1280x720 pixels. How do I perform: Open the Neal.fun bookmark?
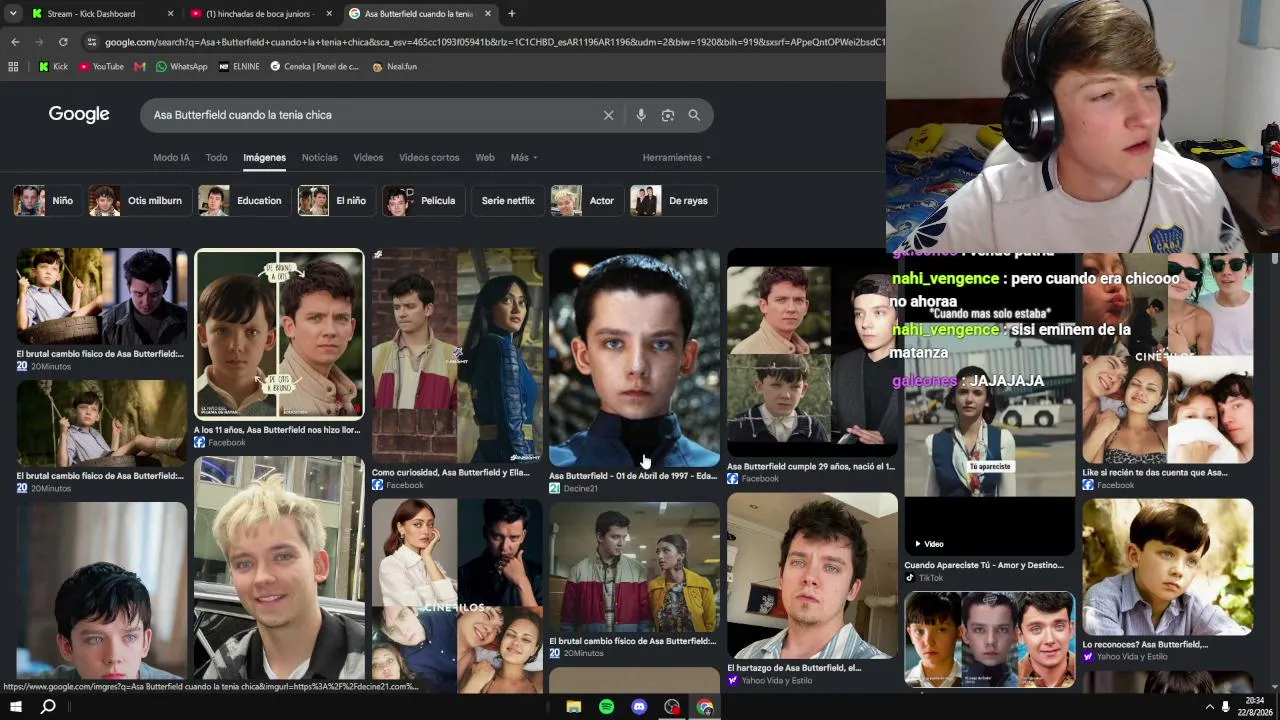pyautogui.click(x=394, y=67)
